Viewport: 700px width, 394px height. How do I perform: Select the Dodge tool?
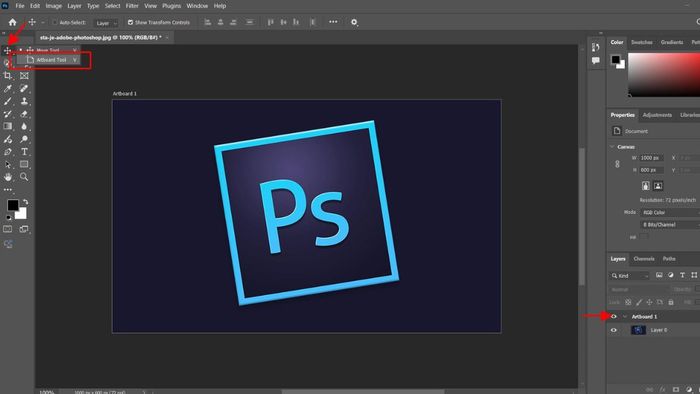coord(24,139)
